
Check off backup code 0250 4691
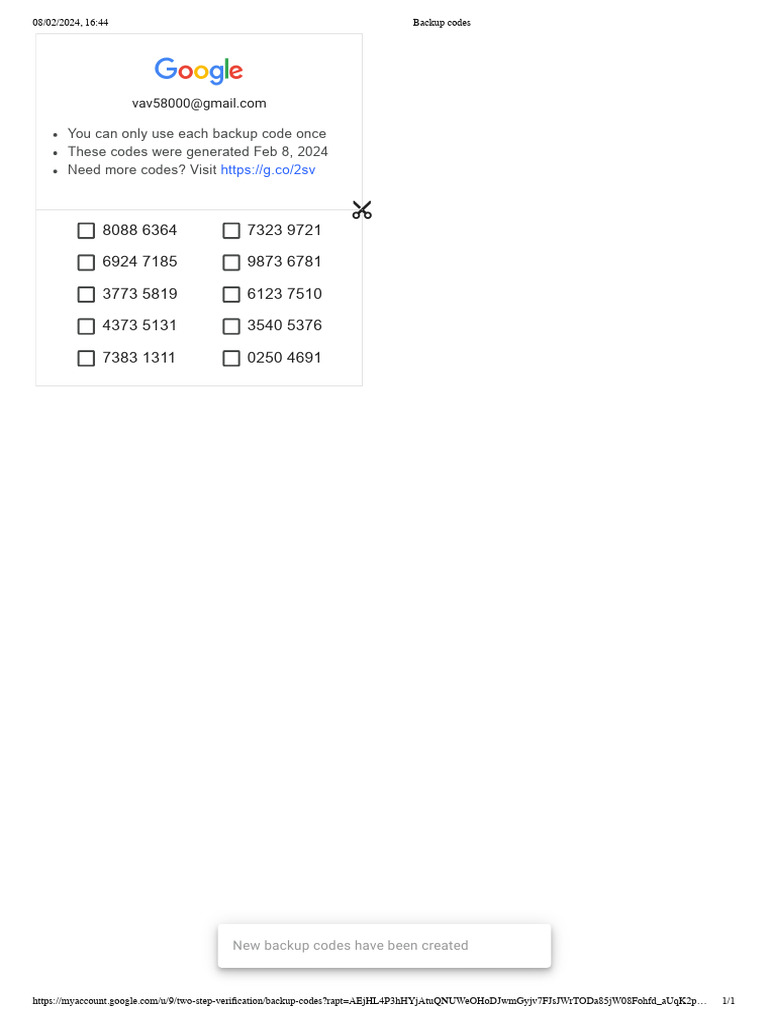point(231,358)
